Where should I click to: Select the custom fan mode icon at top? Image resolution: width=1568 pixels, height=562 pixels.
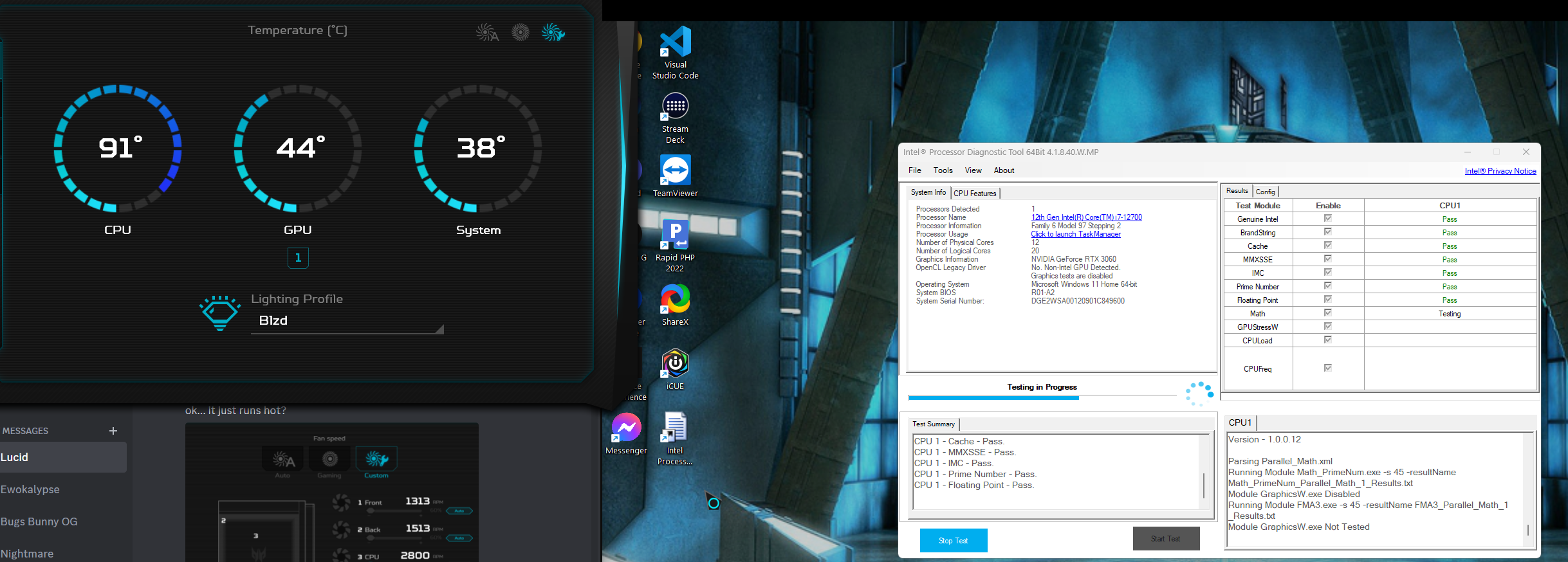[553, 32]
